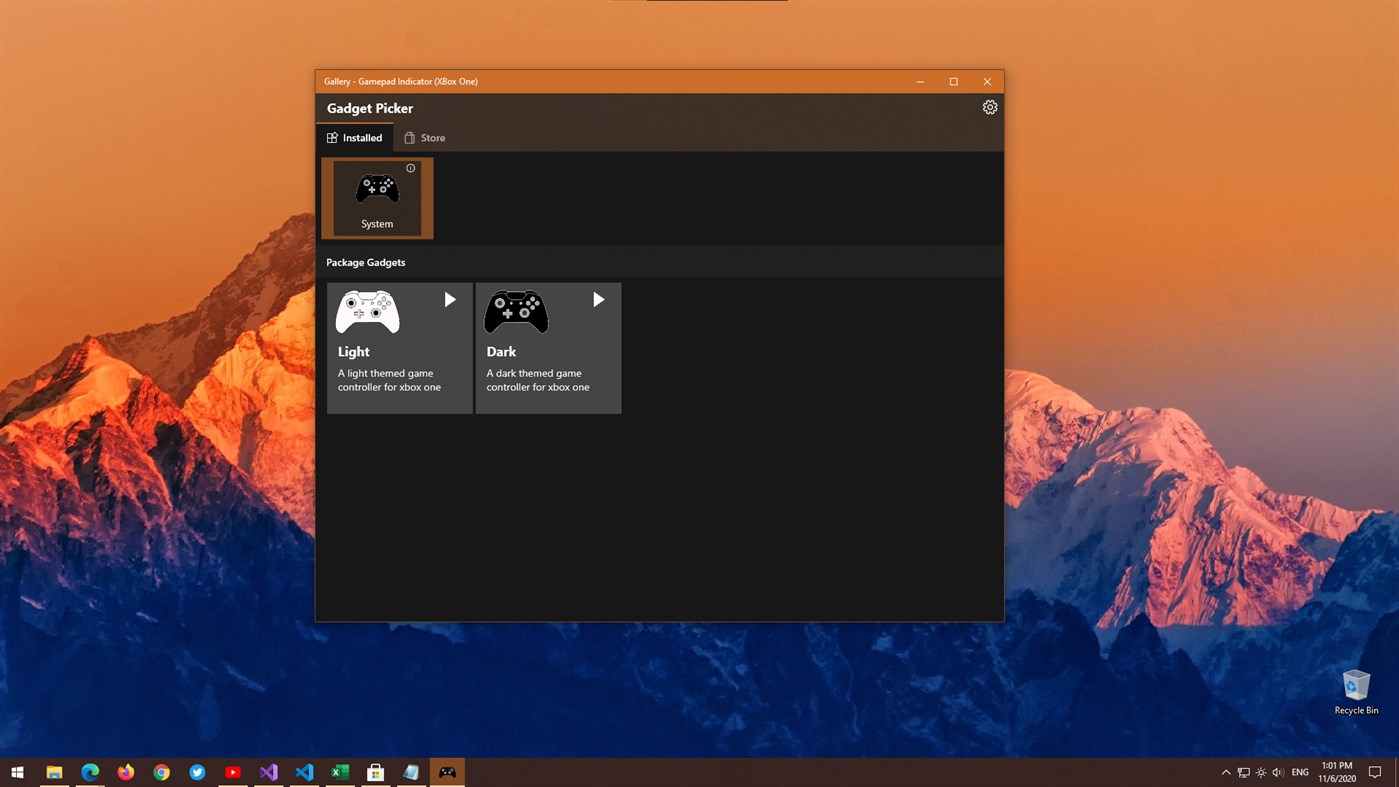Run the Dark gadget via its play button

598,299
